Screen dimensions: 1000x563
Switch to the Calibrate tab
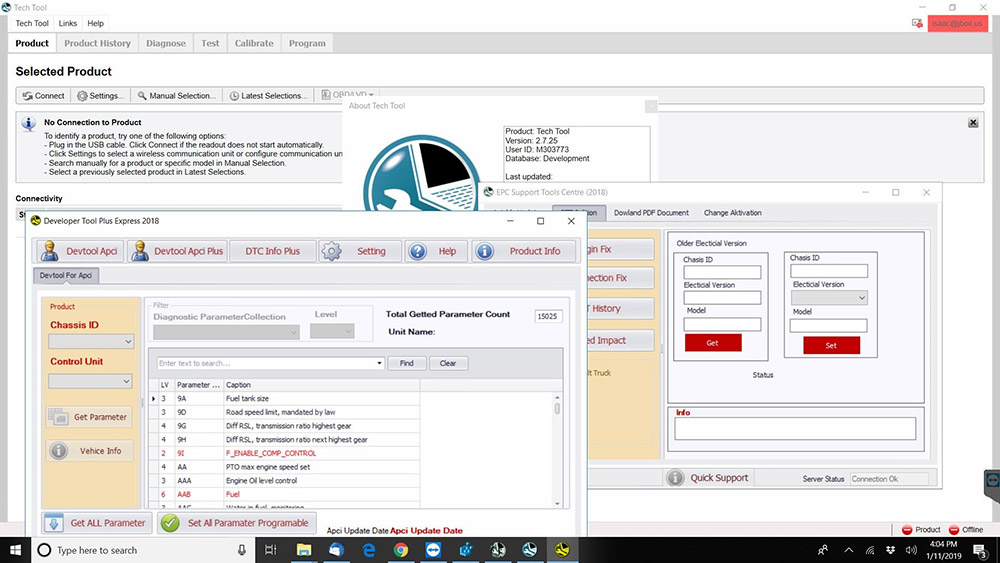click(x=254, y=43)
